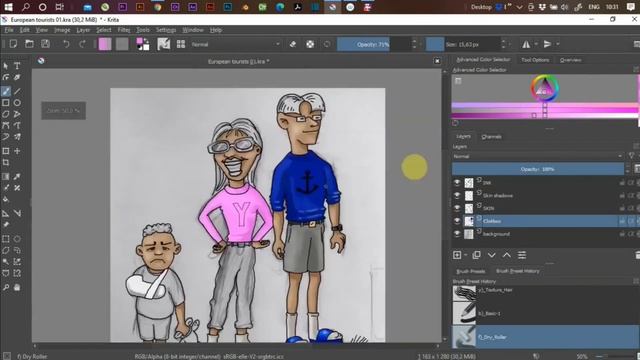Add a new paint layer

coord(457,255)
